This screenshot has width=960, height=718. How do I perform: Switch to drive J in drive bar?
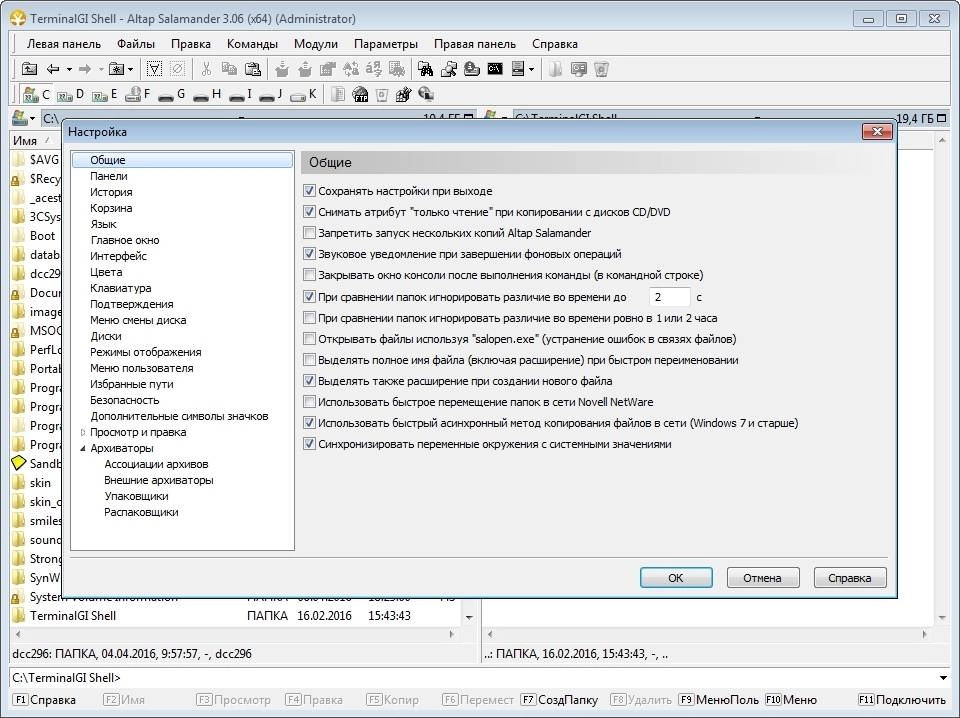[271, 94]
